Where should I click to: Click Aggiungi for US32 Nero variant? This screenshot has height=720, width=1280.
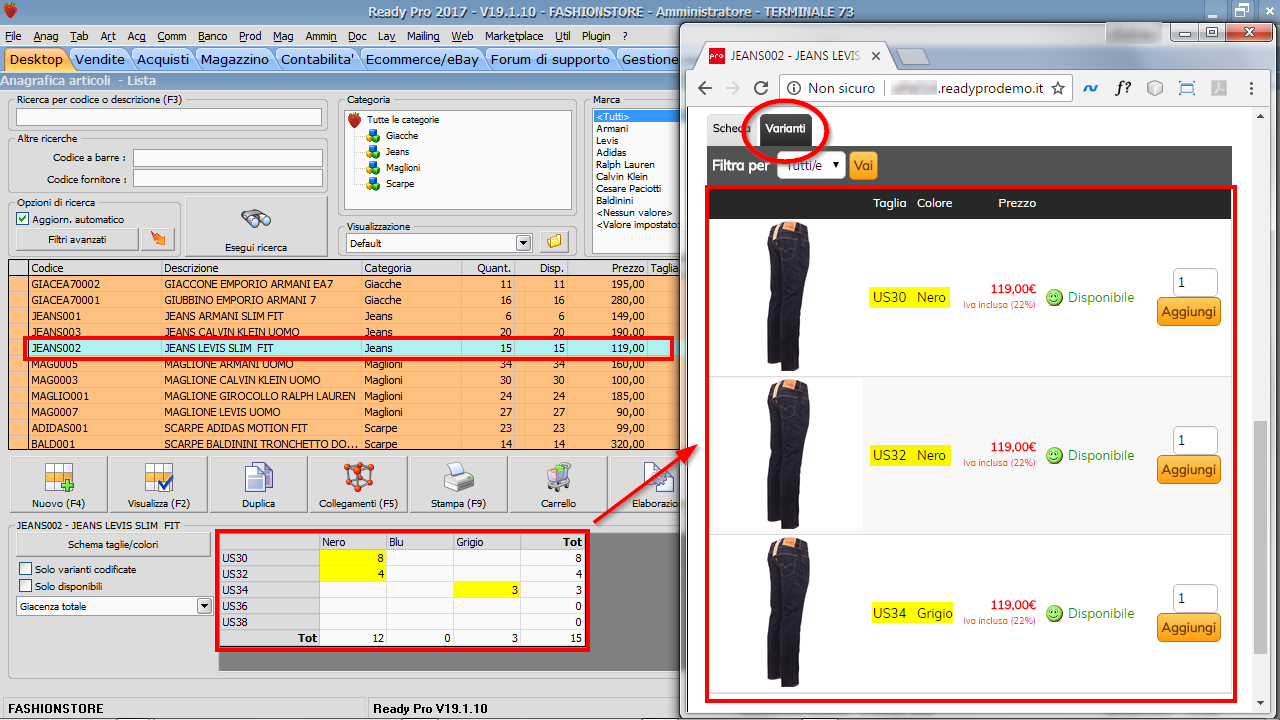[1189, 470]
